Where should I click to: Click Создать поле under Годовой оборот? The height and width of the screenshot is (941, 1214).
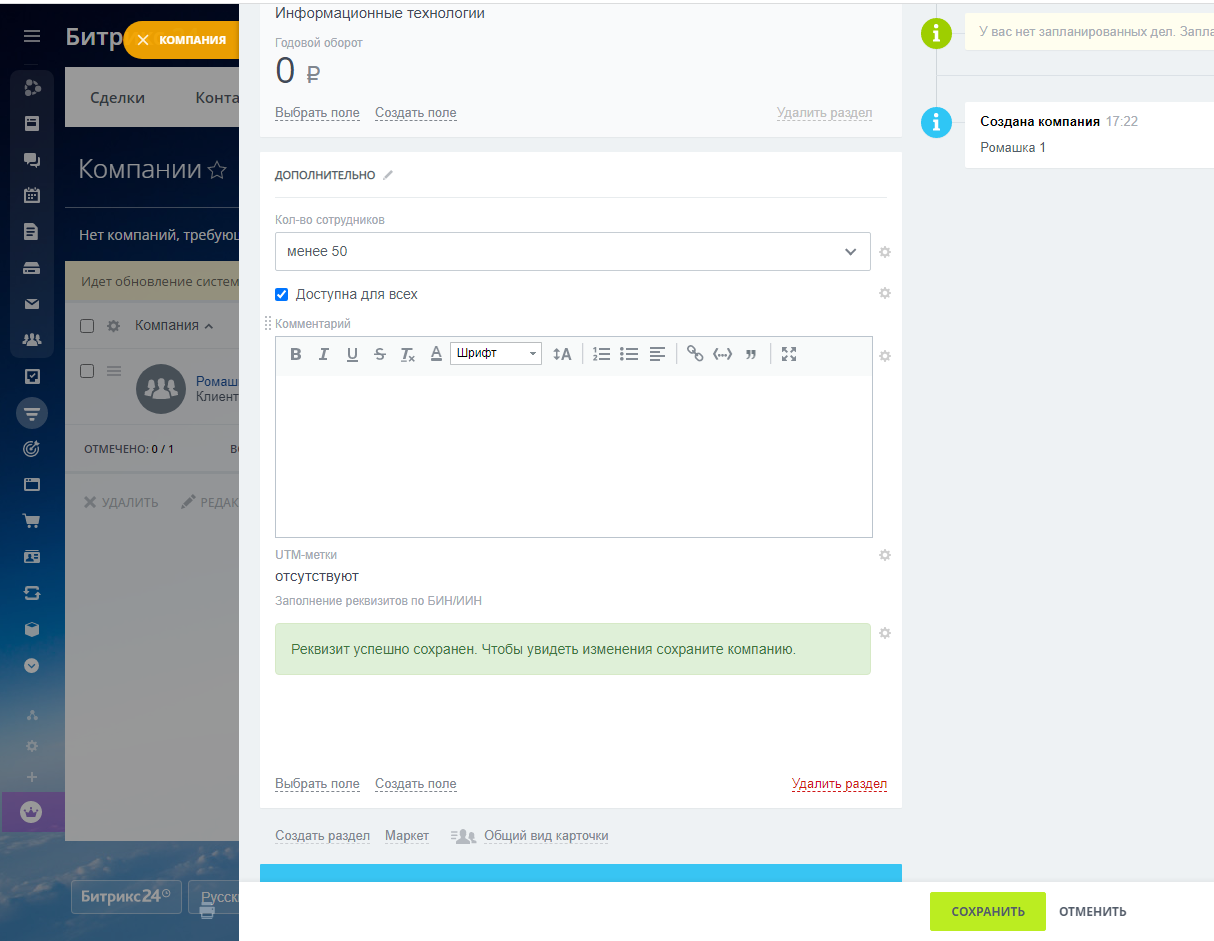(416, 113)
